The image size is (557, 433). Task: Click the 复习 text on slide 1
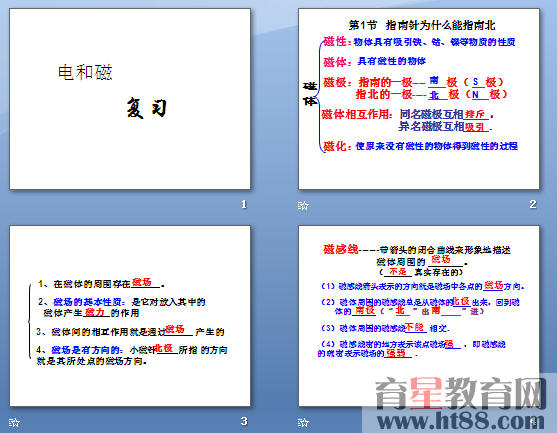point(147,108)
